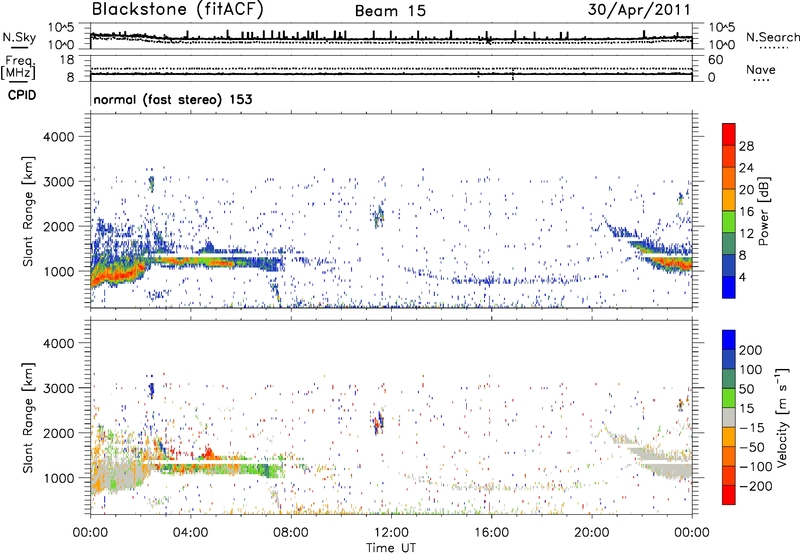The height and width of the screenshot is (554, 800).
Task: Click the '16' label on Power color bar
Action: [x=746, y=212]
